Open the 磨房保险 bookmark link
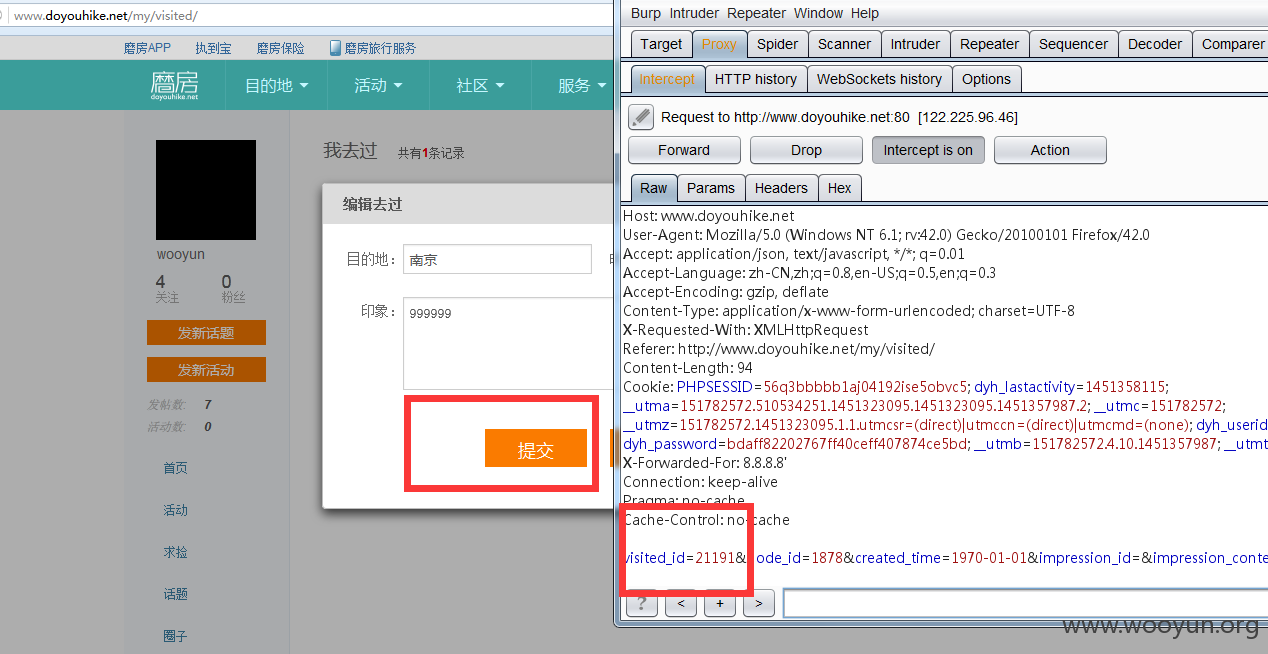The height and width of the screenshot is (654, 1268). point(281,48)
